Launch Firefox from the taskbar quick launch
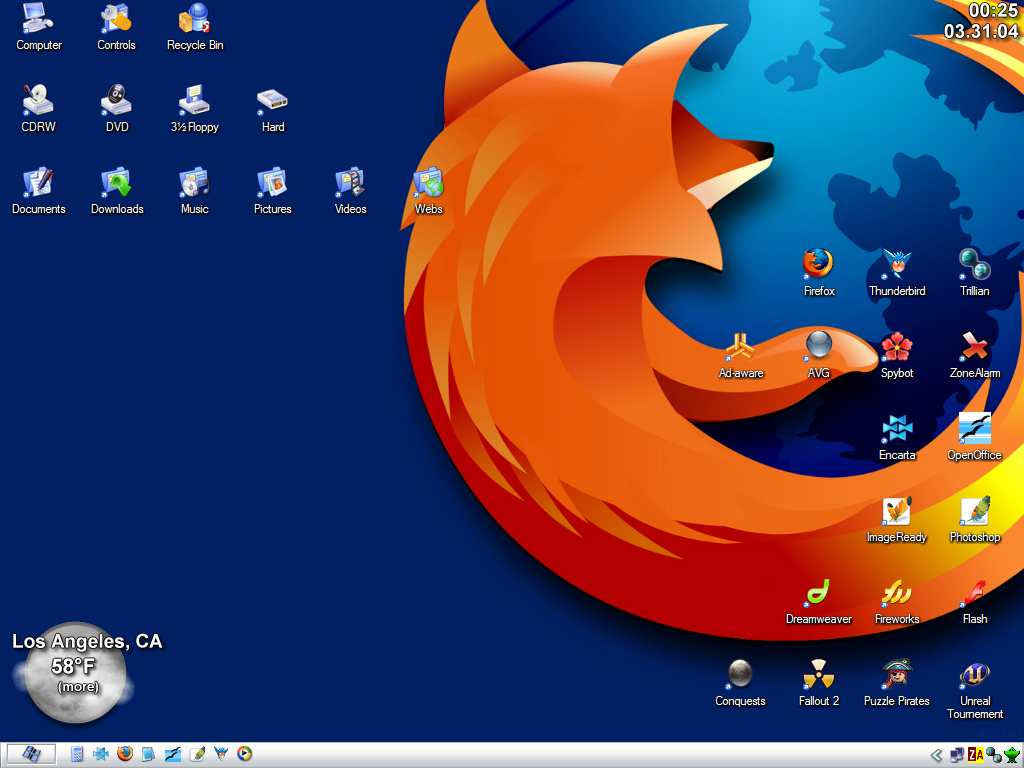 (x=125, y=754)
